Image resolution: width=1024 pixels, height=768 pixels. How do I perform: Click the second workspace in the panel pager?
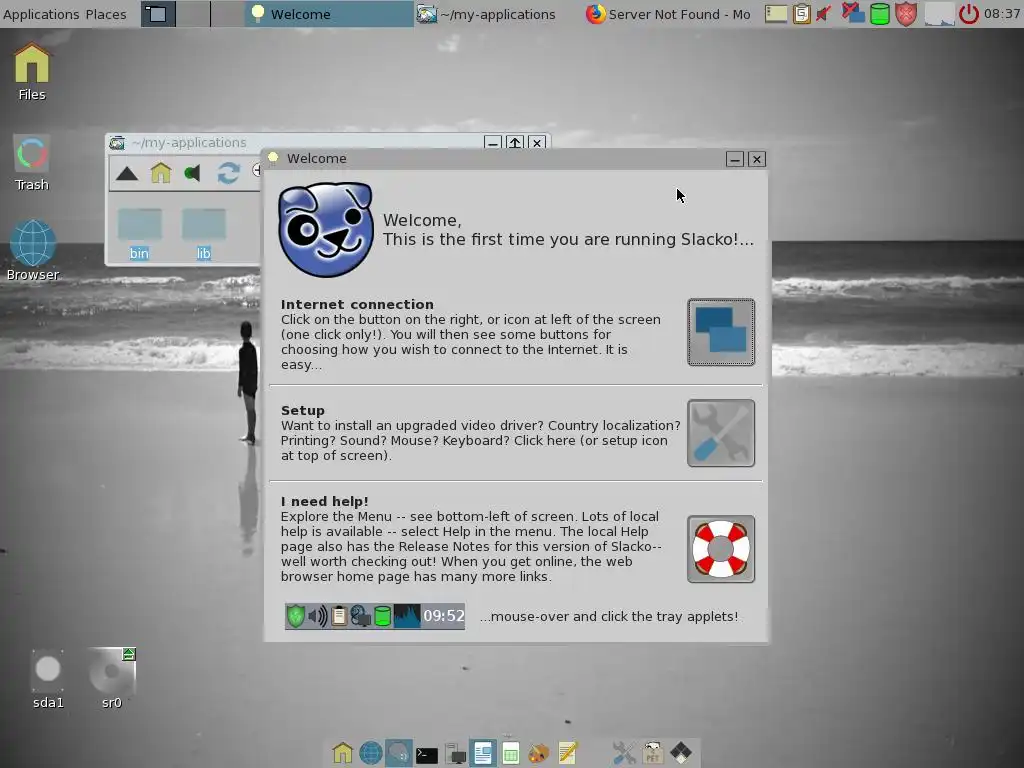[x=193, y=14]
